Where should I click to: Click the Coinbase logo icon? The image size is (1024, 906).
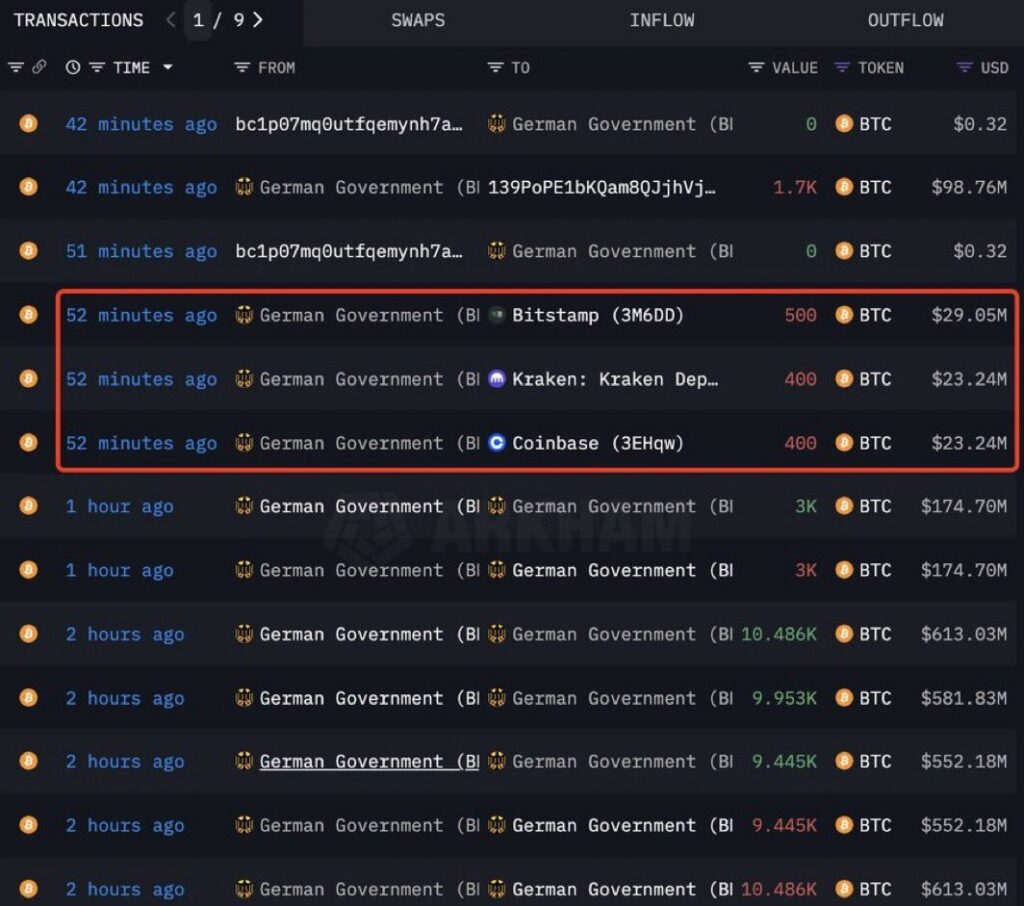(497, 443)
